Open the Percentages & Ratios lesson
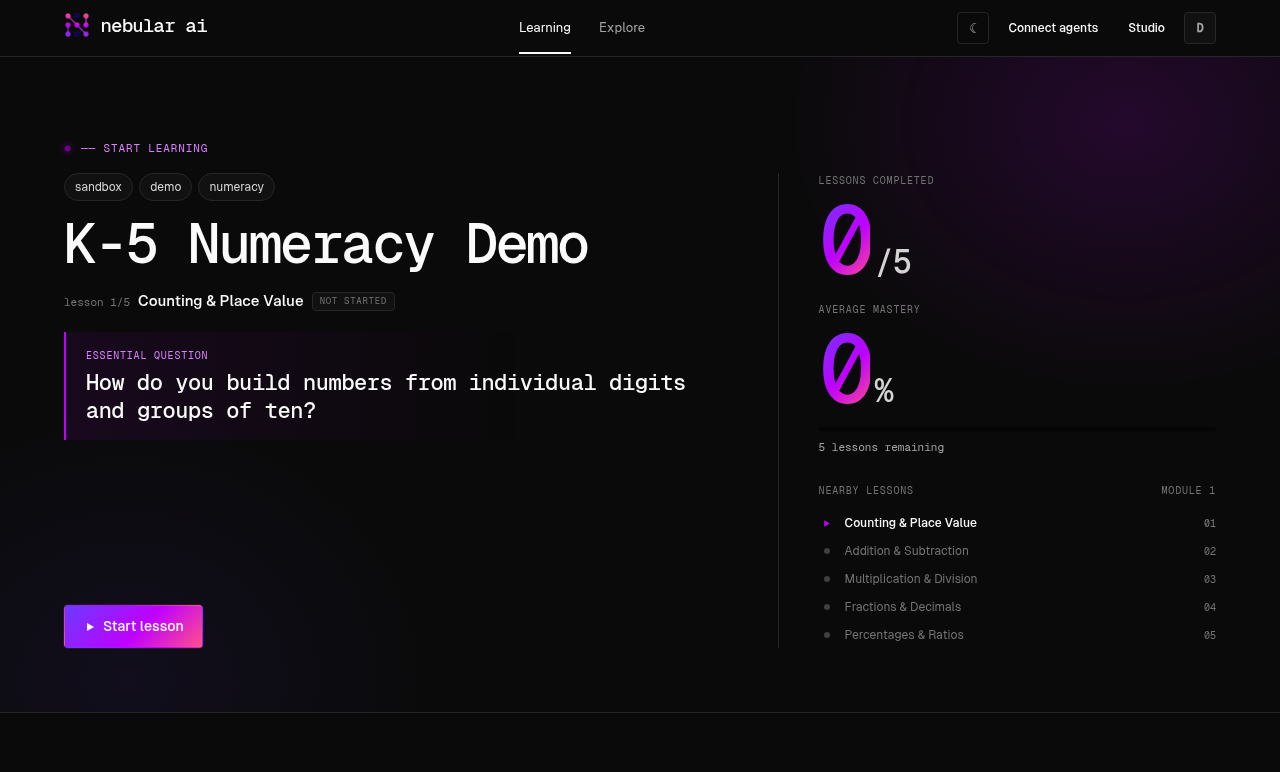 [x=1017, y=635]
